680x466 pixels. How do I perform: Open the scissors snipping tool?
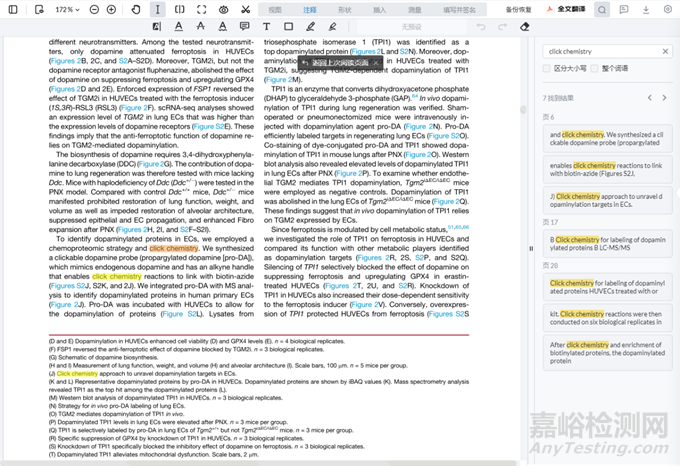245,9
